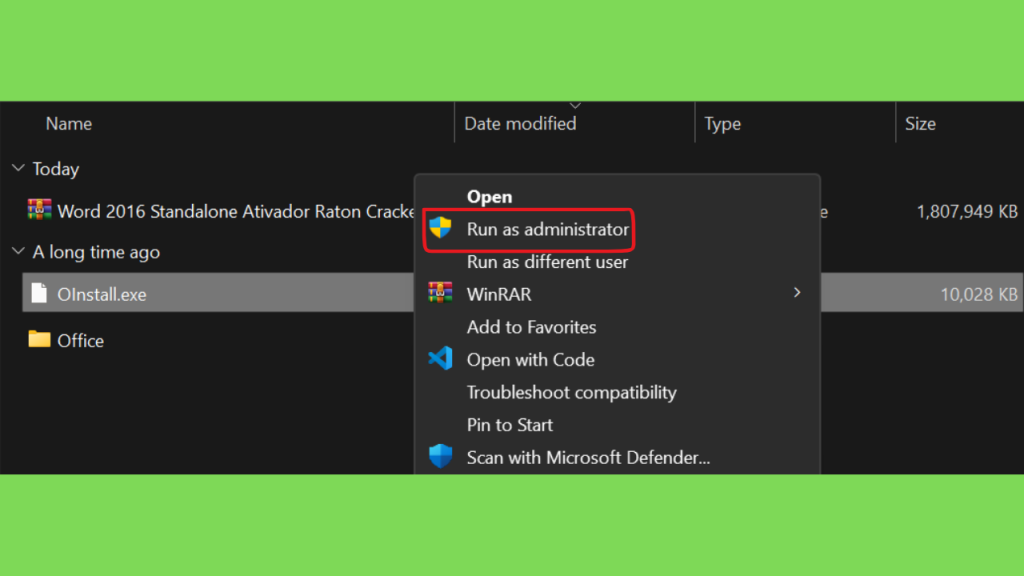Screen dimensions: 1024x576
Task: Select Open with Code
Action: coord(530,360)
